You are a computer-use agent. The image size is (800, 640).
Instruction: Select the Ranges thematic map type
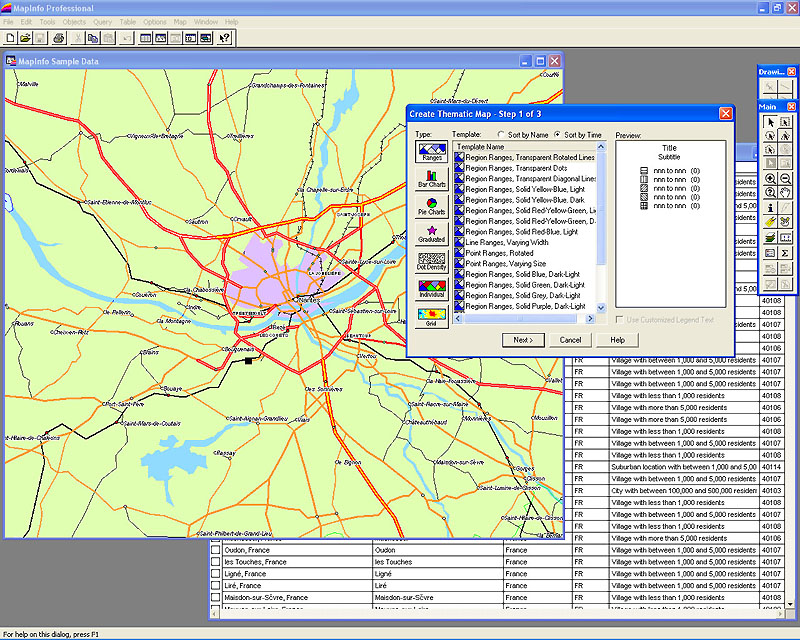(432, 151)
